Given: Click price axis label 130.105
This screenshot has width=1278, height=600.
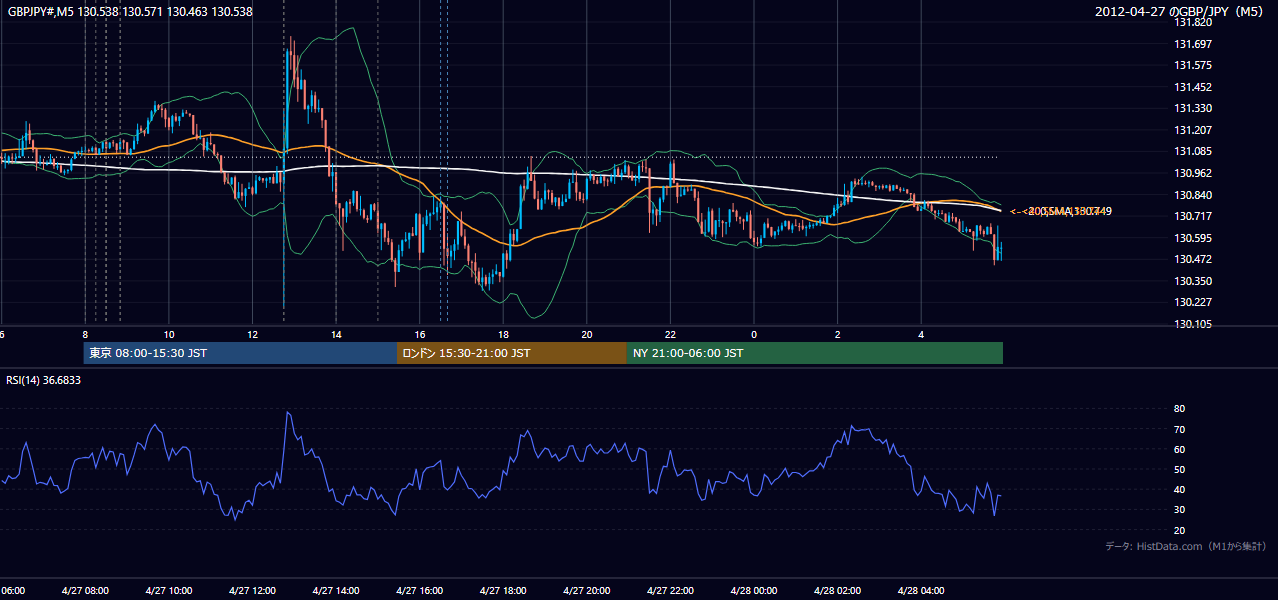Looking at the screenshot, I should pyautogui.click(x=1193, y=324).
